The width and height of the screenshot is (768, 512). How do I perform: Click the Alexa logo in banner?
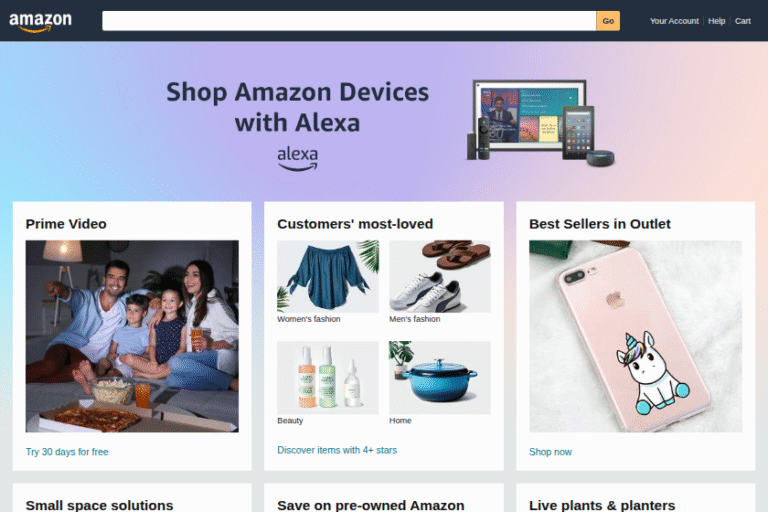[x=297, y=159]
